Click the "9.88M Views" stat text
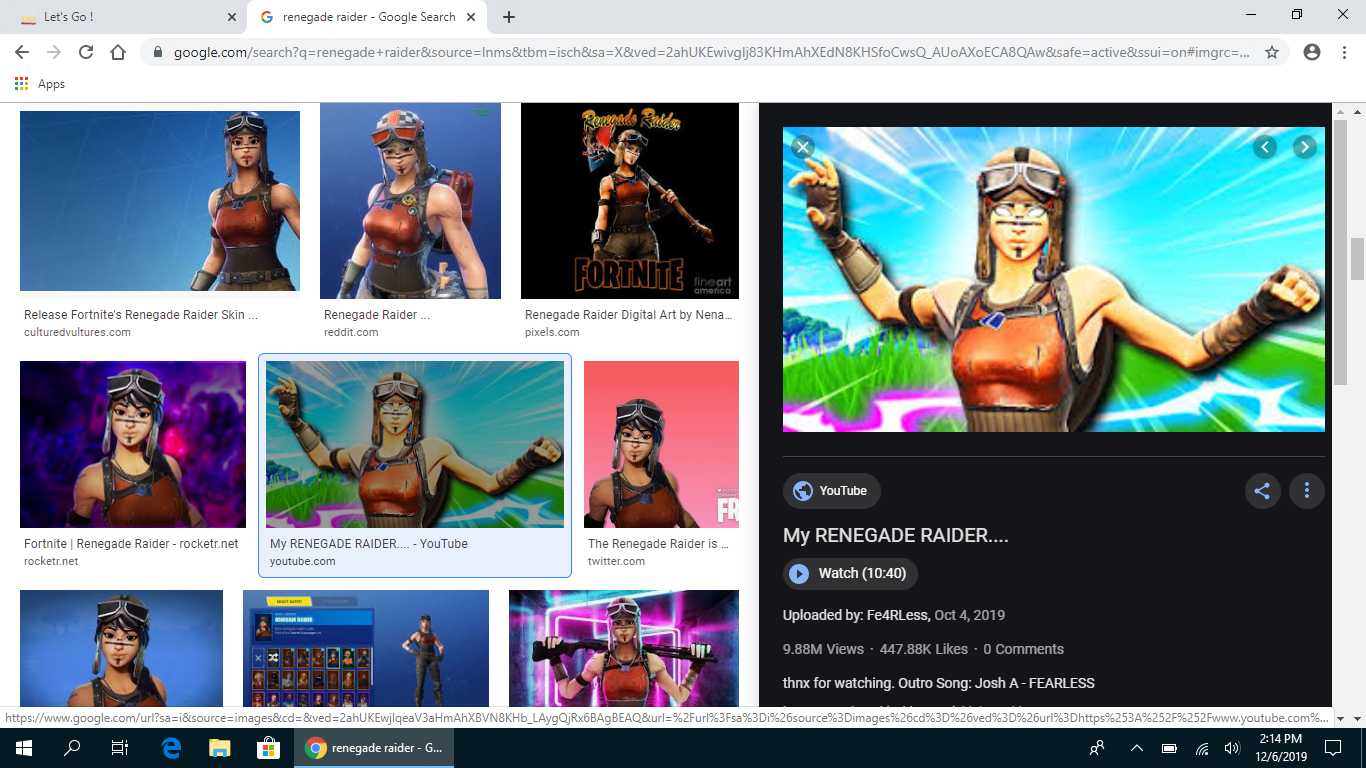 tap(823, 649)
